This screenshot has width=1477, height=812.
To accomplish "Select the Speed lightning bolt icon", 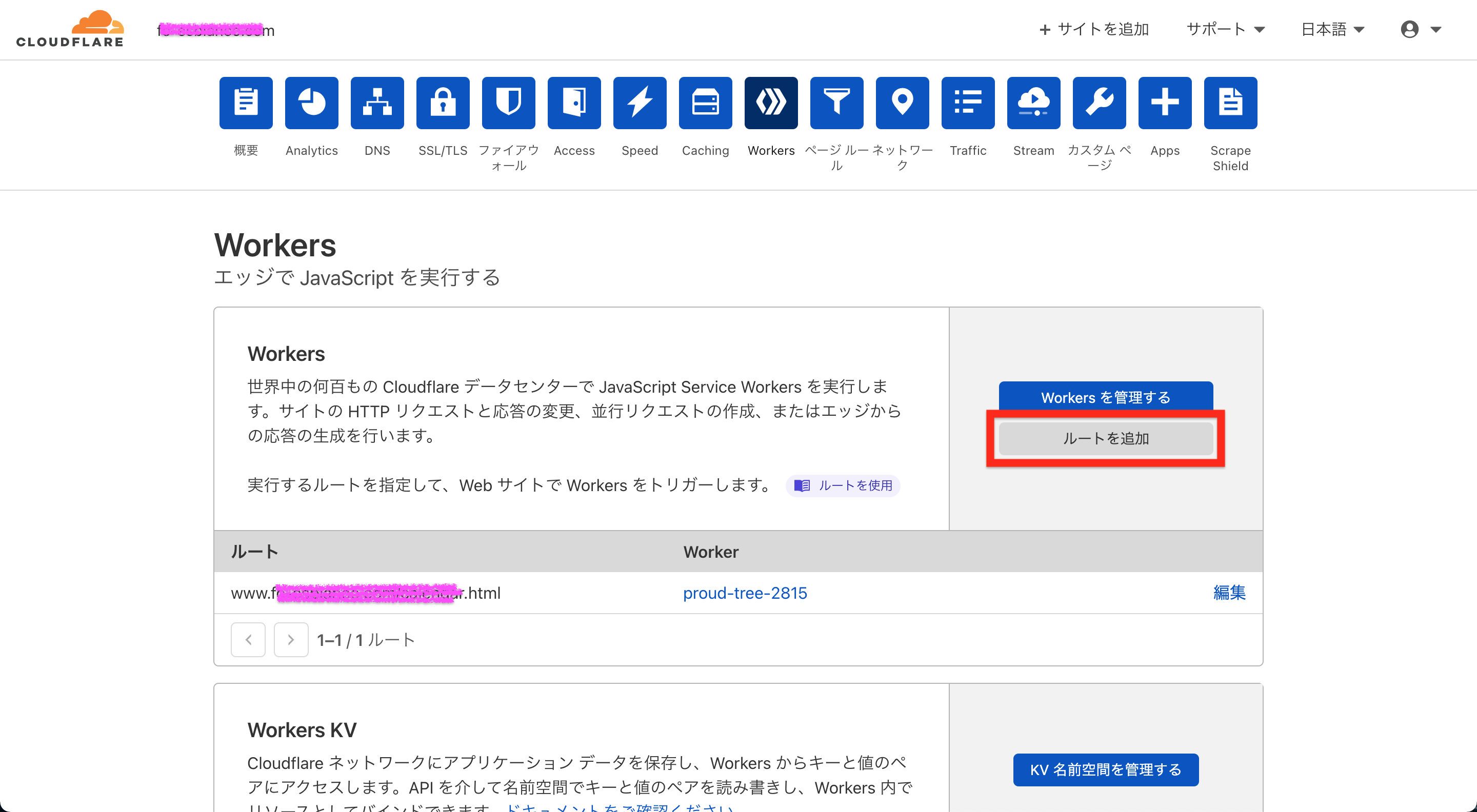I will point(640,103).
